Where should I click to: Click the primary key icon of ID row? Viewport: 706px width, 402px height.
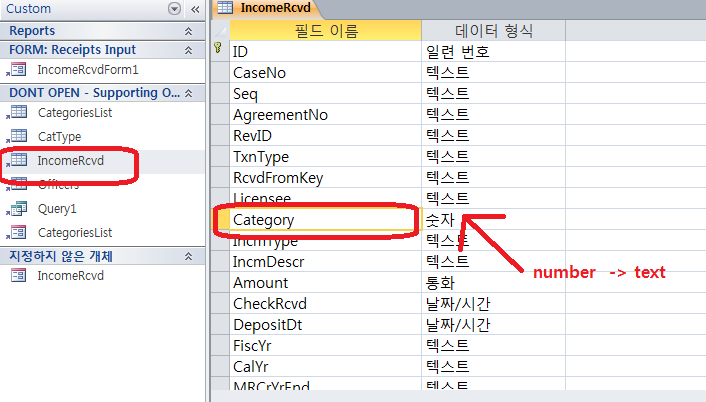(x=218, y=48)
